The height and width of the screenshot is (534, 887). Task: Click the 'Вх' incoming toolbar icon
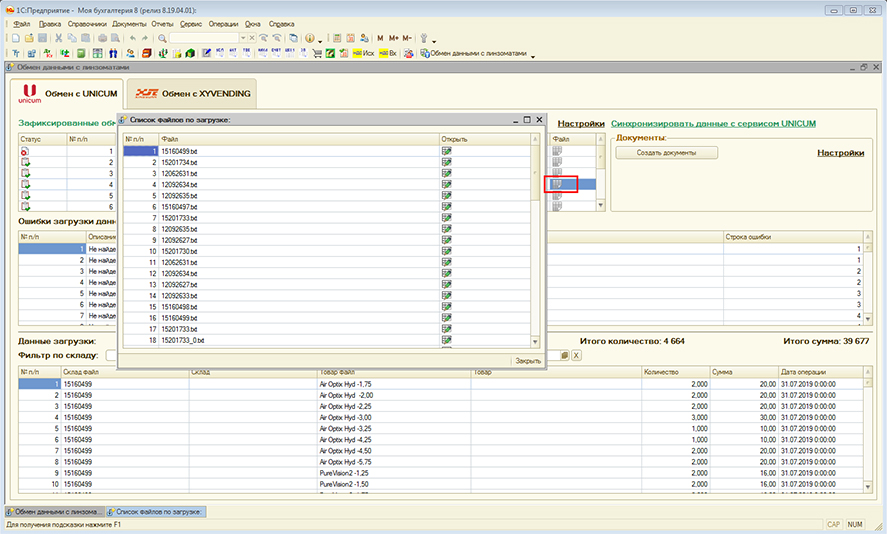pos(387,53)
